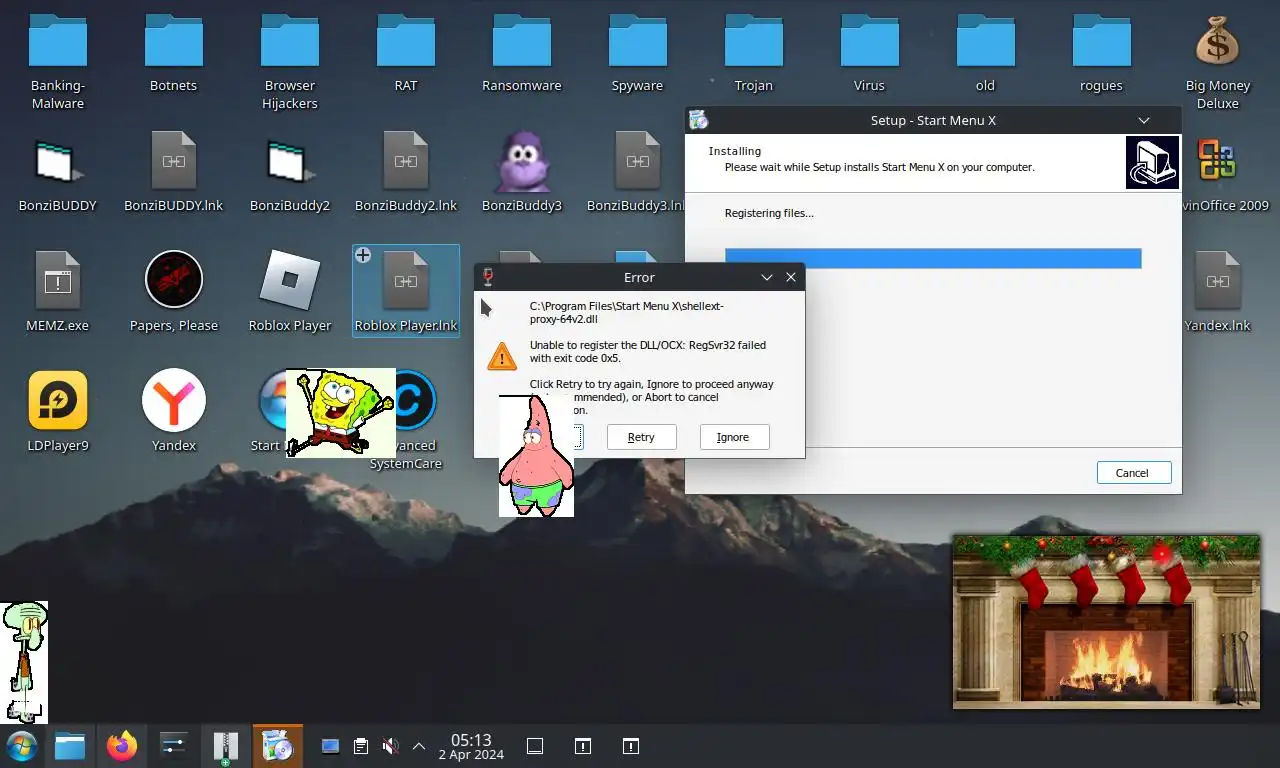Switch to the Setup installer taskbar entry
The height and width of the screenshot is (768, 1280).
tap(277, 746)
